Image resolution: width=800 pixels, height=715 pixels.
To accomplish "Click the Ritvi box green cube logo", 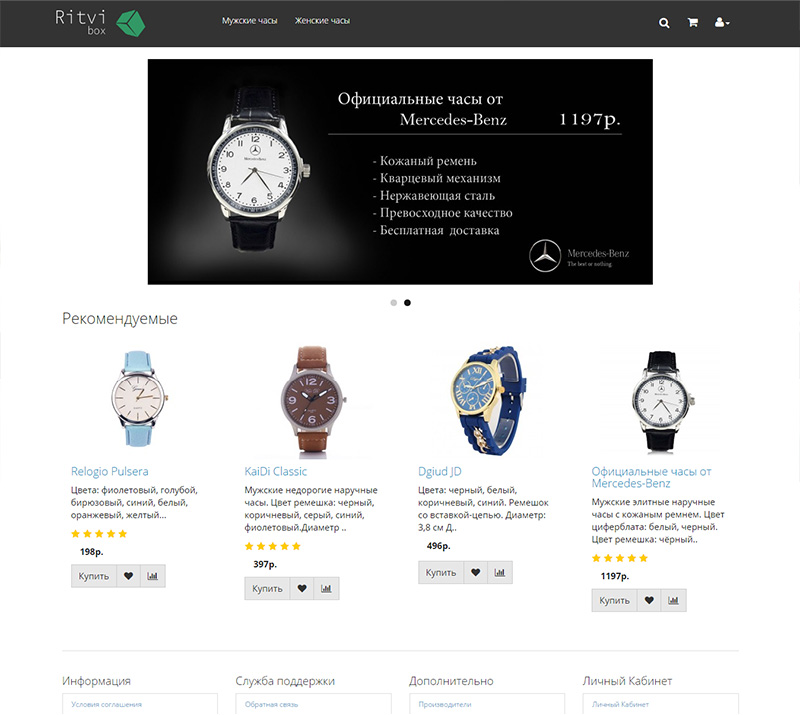I will coord(131,23).
